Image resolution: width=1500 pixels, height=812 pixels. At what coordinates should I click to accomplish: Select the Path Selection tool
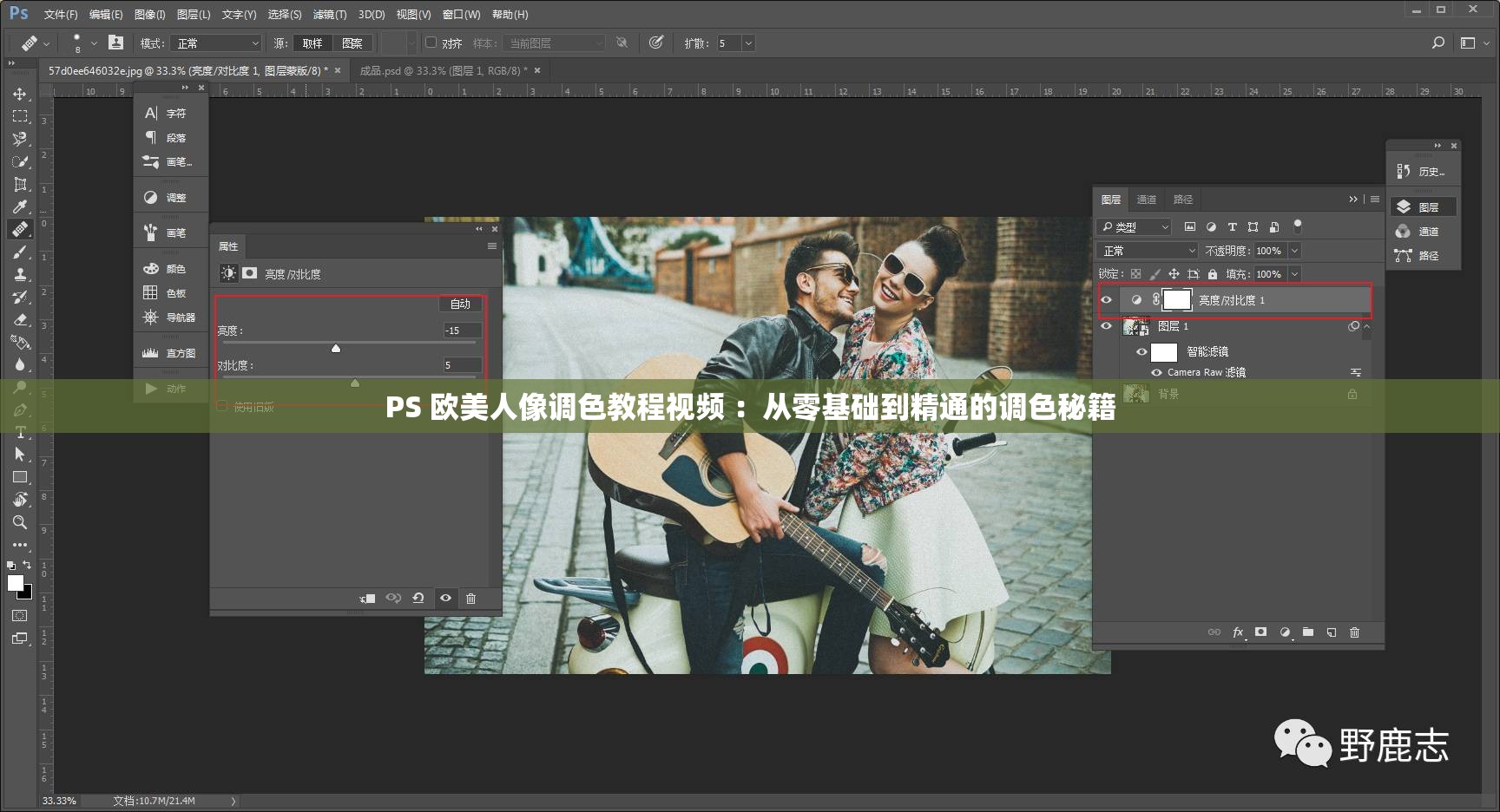point(20,455)
